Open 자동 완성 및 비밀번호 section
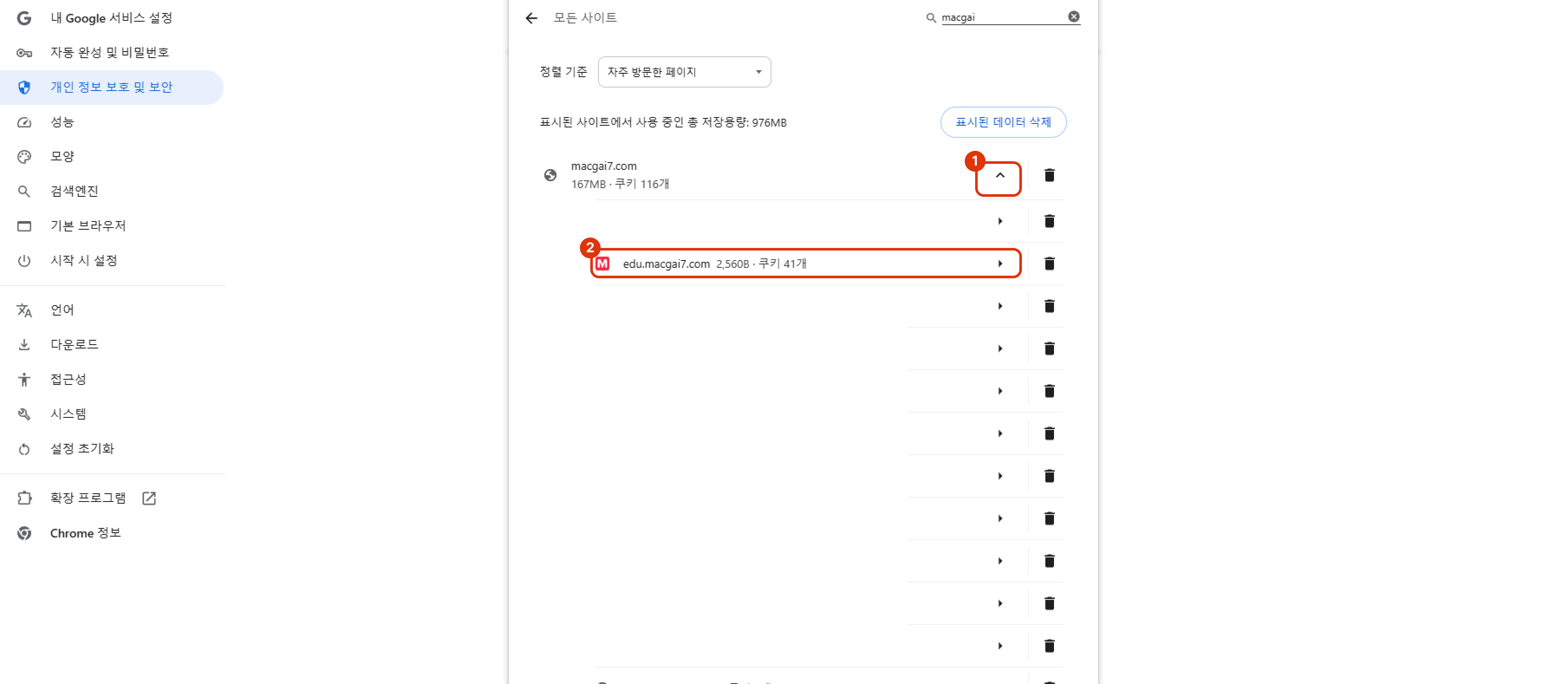This screenshot has height=684, width=1568. point(110,52)
